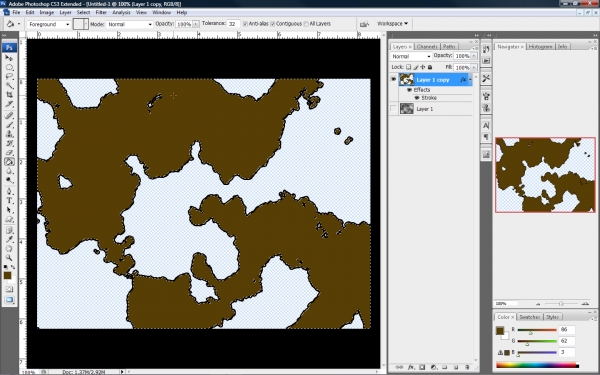The height and width of the screenshot is (375, 600).
Task: Select the Brush tool
Action: pos(9,125)
